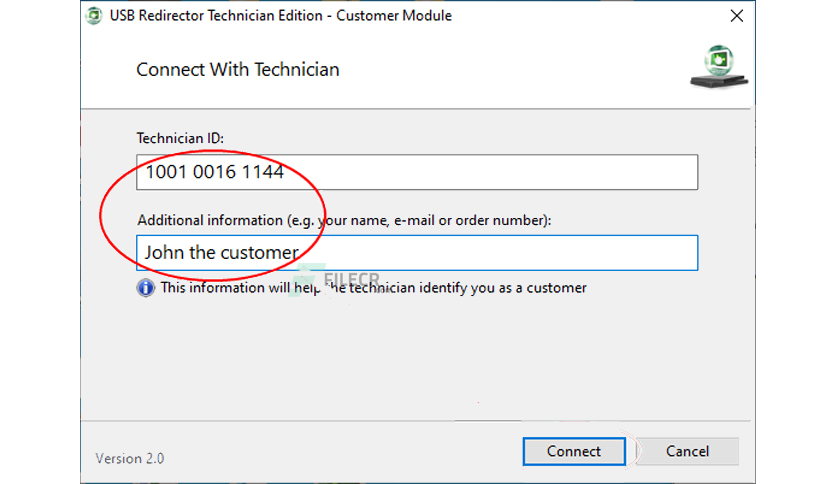The image size is (836, 484).
Task: Cancel the connection dialog
Action: (687, 451)
